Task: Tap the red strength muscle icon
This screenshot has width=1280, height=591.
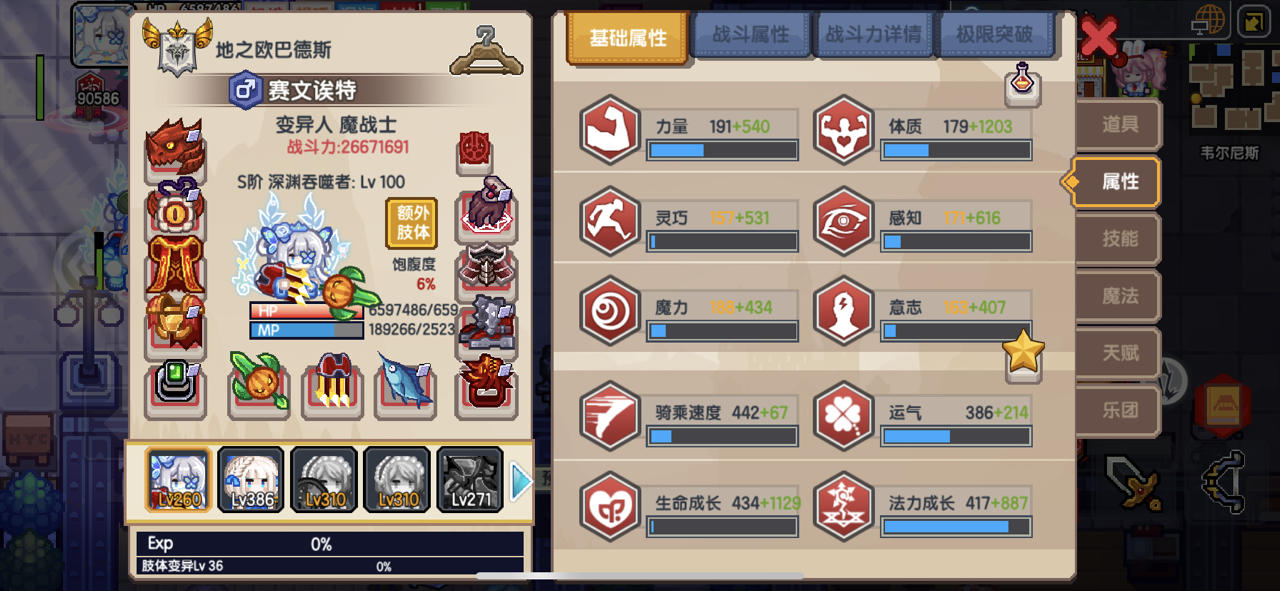Action: (x=610, y=130)
